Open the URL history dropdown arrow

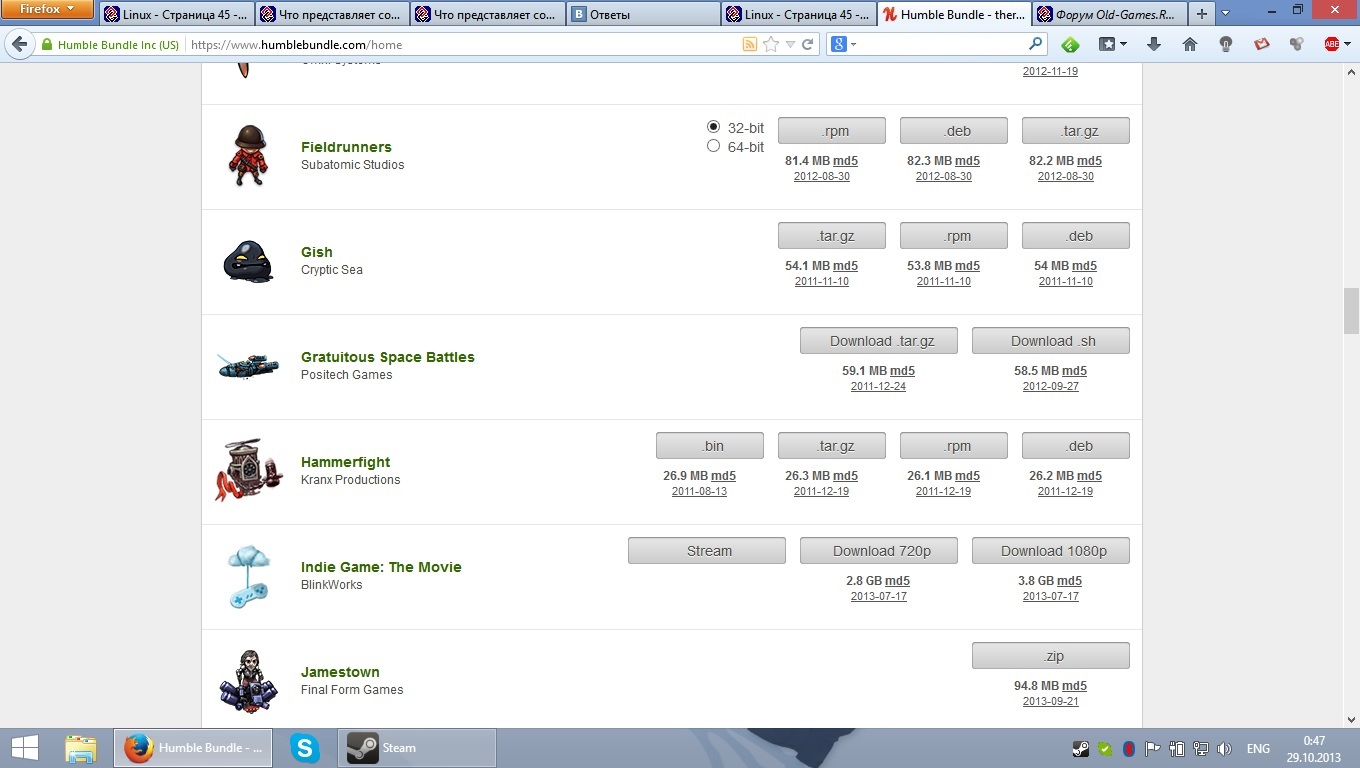tap(790, 44)
